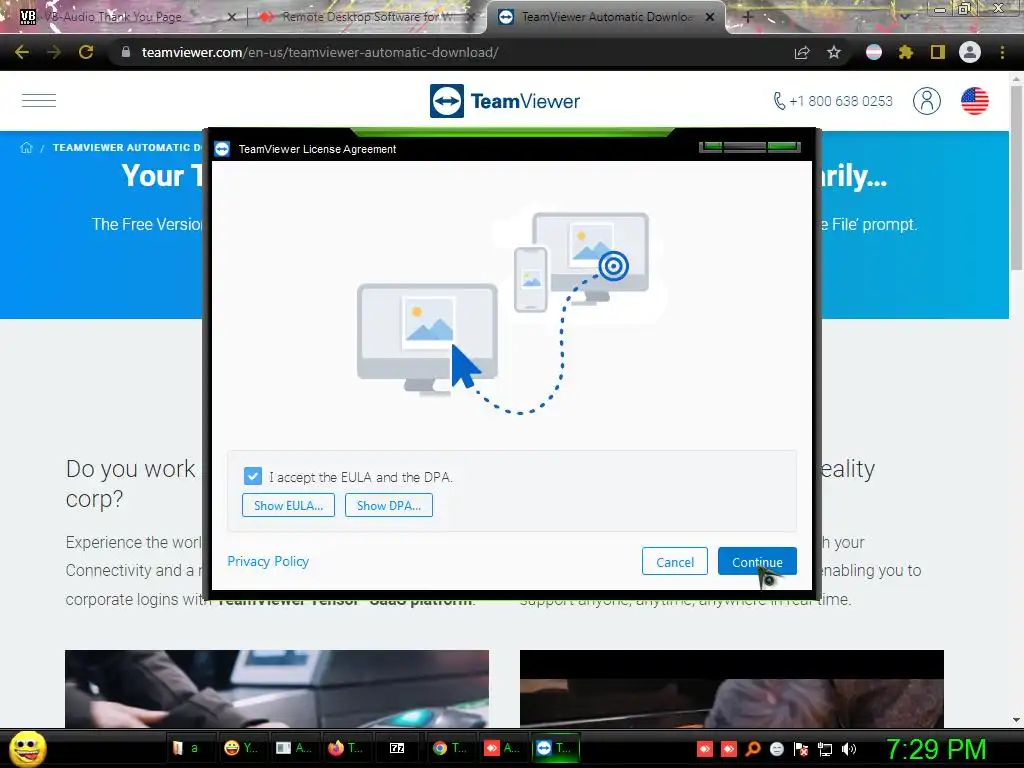Viewport: 1024px width, 768px height.
Task: Uncheck the accept EULA and DPA checkbox
Action: [x=253, y=476]
